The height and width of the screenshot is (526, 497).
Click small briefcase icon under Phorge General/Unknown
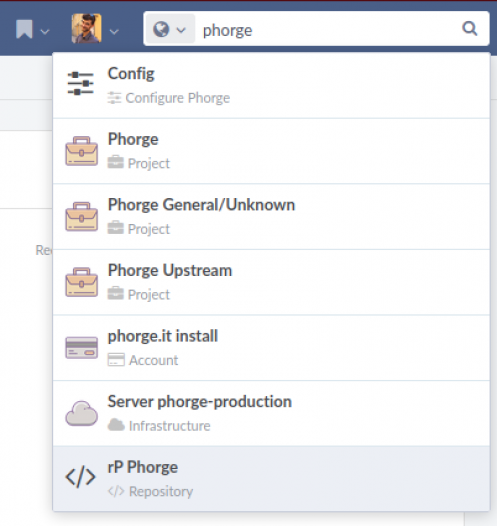(x=115, y=227)
